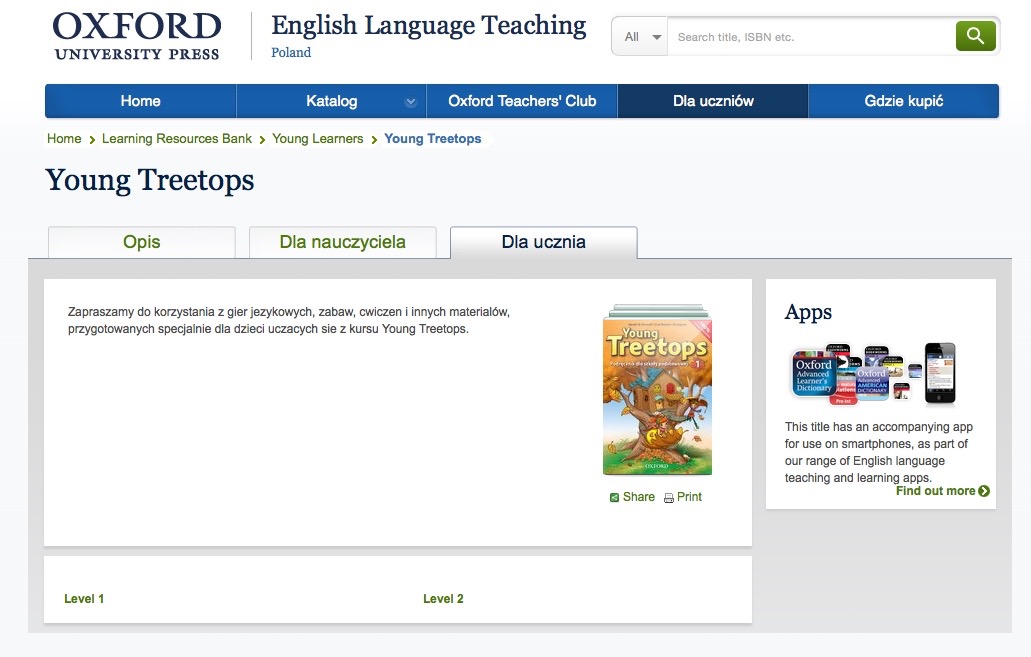Go to Gdzie kupić in navigation
1031x657 pixels.
(x=903, y=101)
